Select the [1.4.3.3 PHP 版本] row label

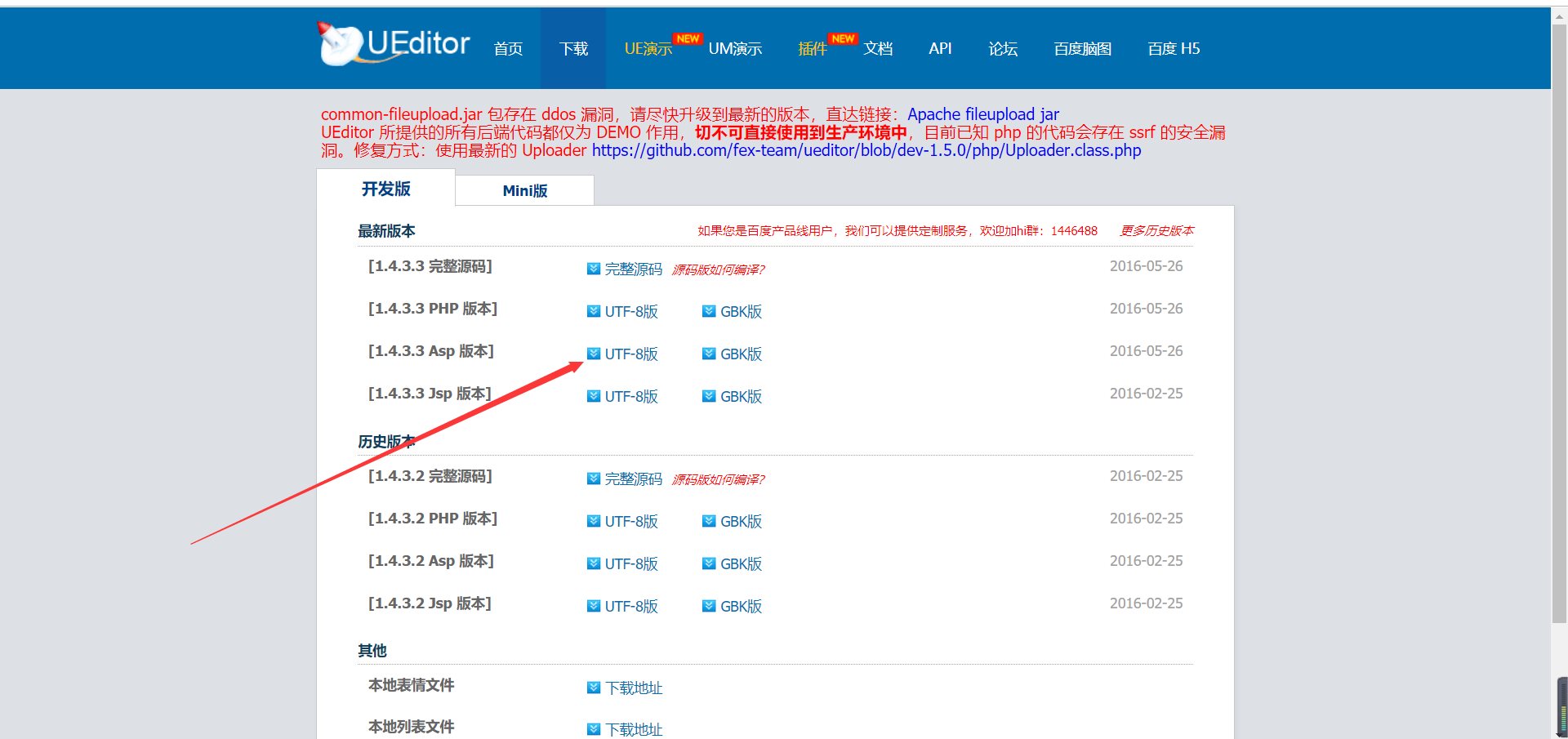pos(433,309)
